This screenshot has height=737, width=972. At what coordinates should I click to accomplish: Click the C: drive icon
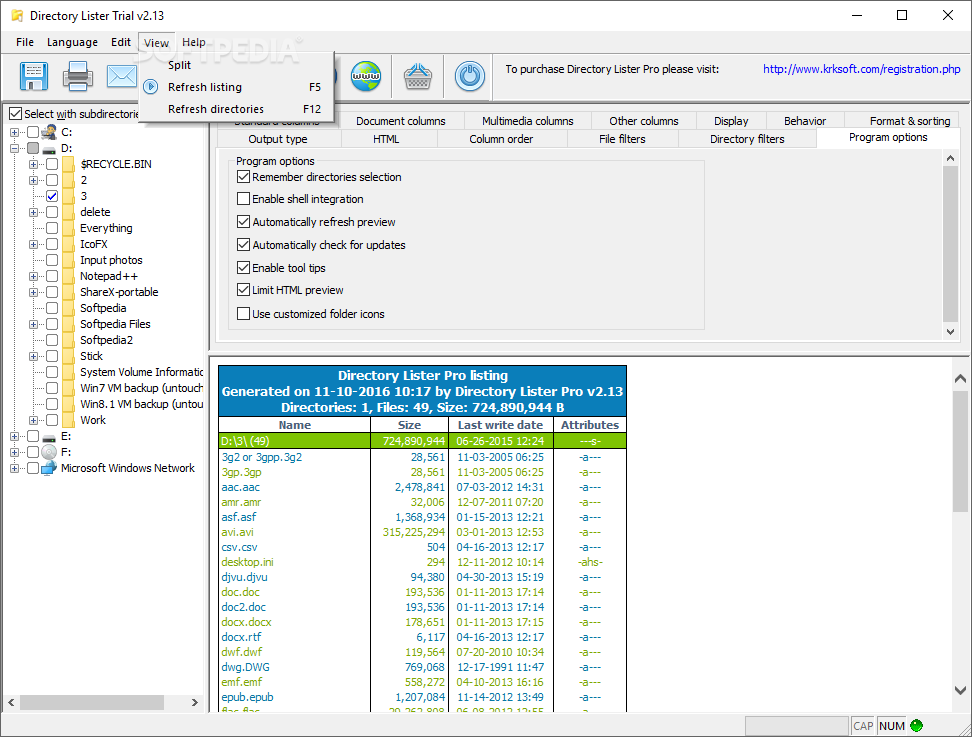tap(48, 131)
